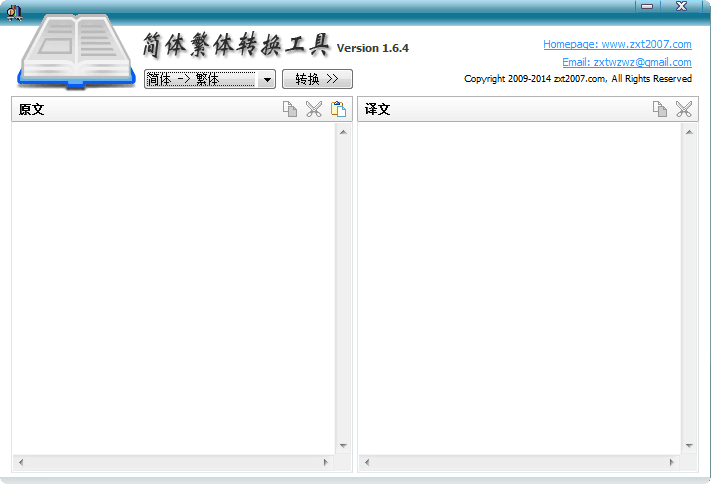Click inside the 原文 source text area
The height and width of the screenshot is (484, 711).
(x=174, y=288)
